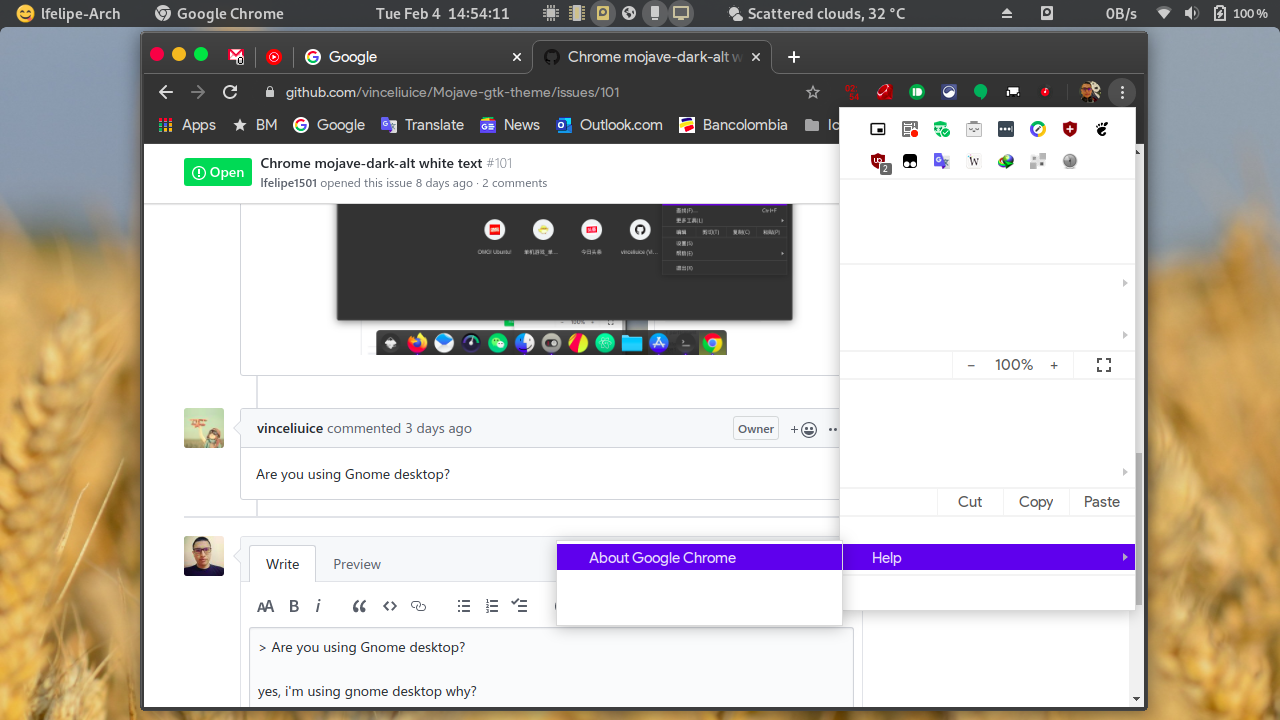Open the Internet Download Manager extension icon
This screenshot has height=720, width=1280.
coord(1005,161)
